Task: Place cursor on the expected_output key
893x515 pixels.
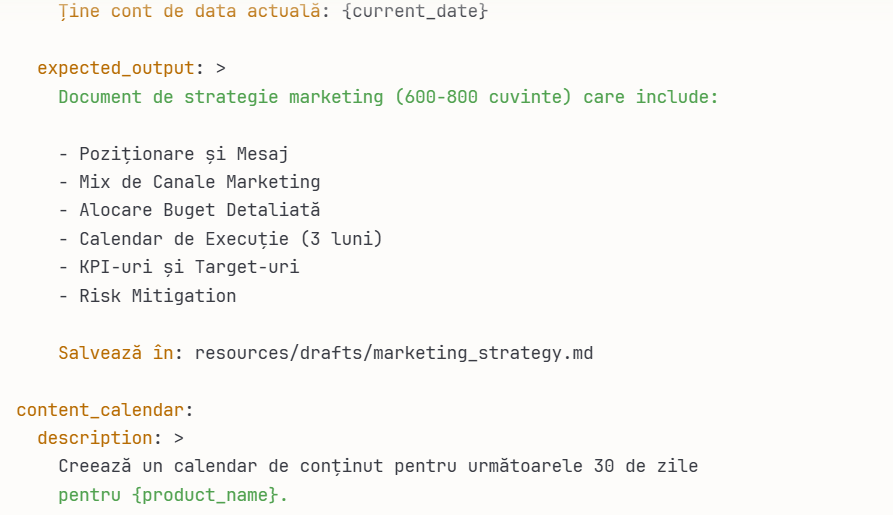Action: (x=115, y=69)
